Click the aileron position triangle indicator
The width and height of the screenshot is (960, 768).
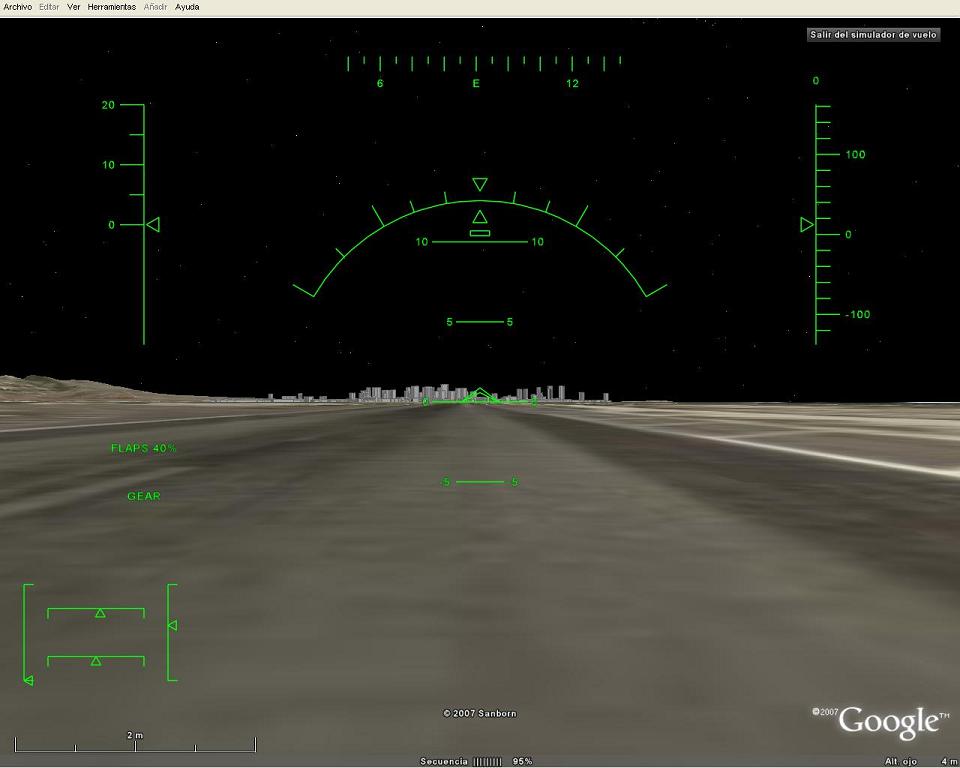pyautogui.click(x=100, y=613)
